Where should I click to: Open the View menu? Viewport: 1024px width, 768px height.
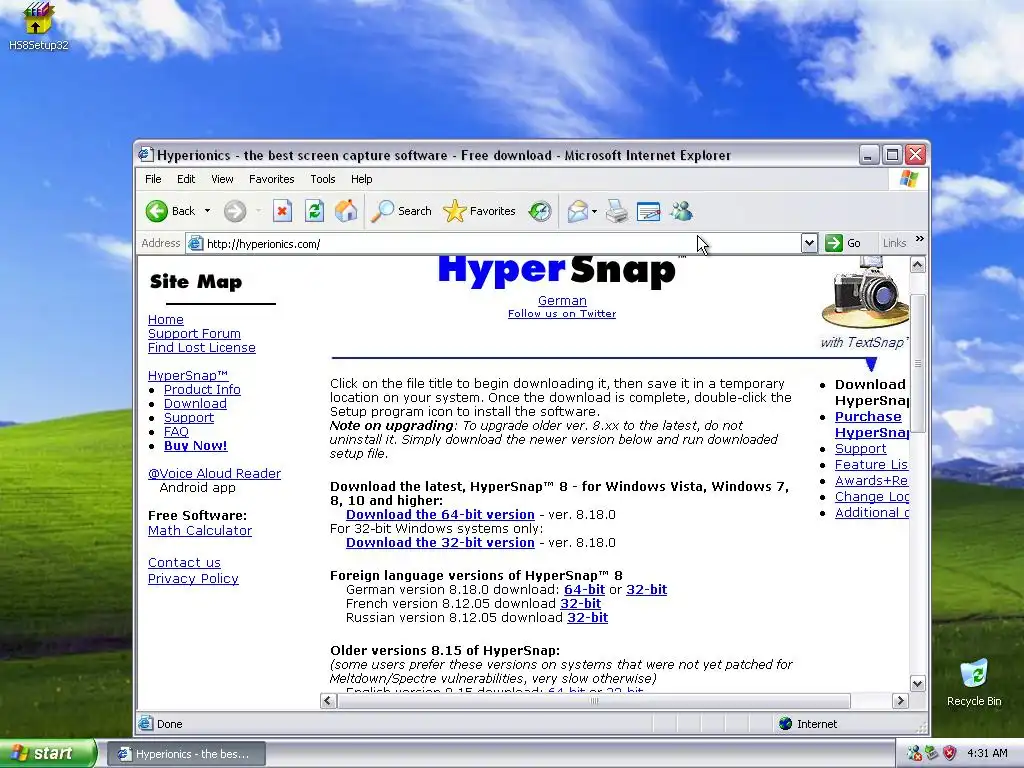click(222, 179)
